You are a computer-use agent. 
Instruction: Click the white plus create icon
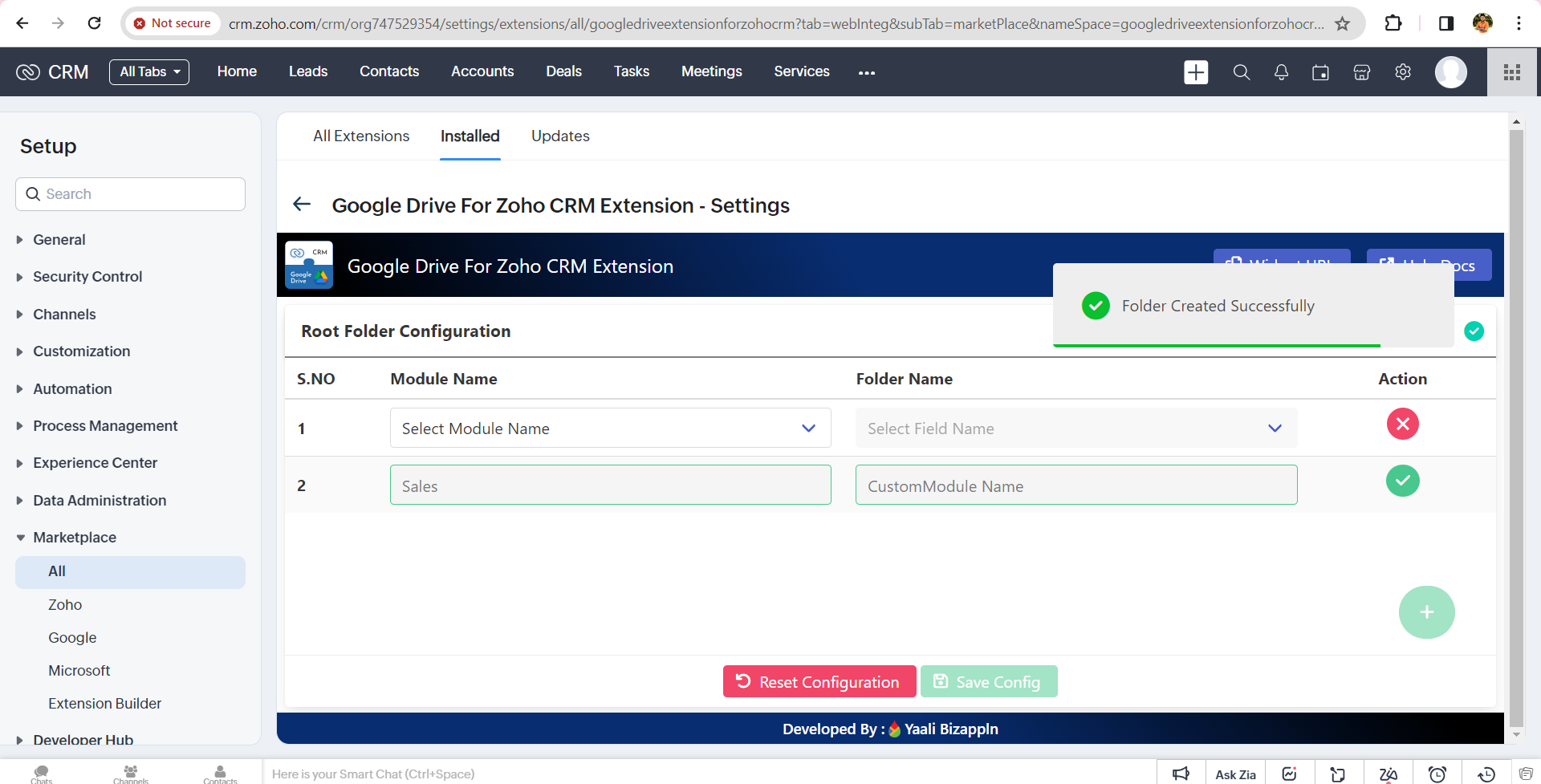click(x=1196, y=72)
